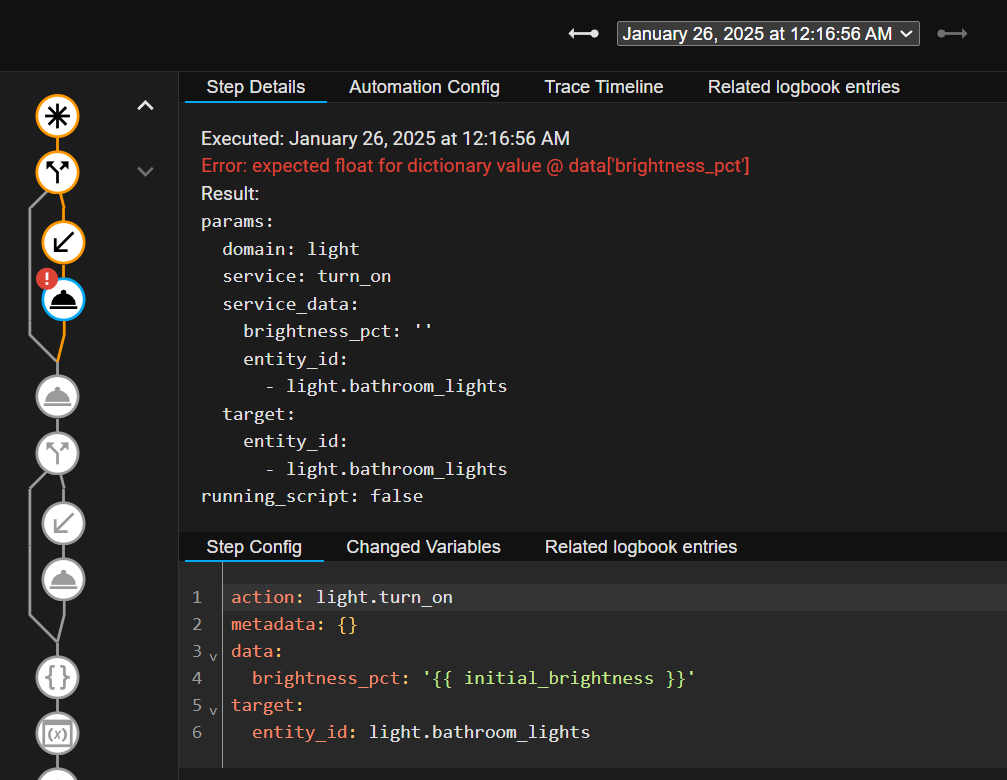Image resolution: width=1007 pixels, height=780 pixels.
Task: Open the Trace Timeline tab
Action: (x=603, y=87)
